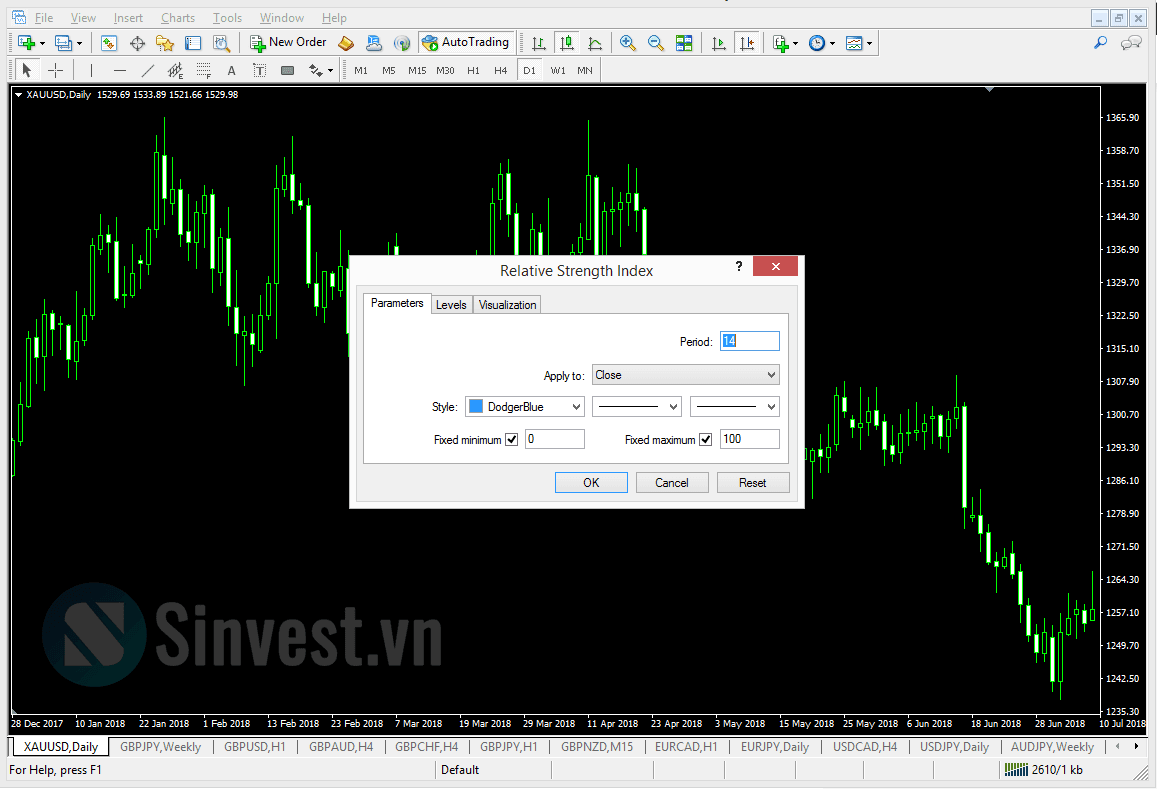Screen dimensions: 1157x789
Task: Select the text A tool
Action: click(x=232, y=71)
